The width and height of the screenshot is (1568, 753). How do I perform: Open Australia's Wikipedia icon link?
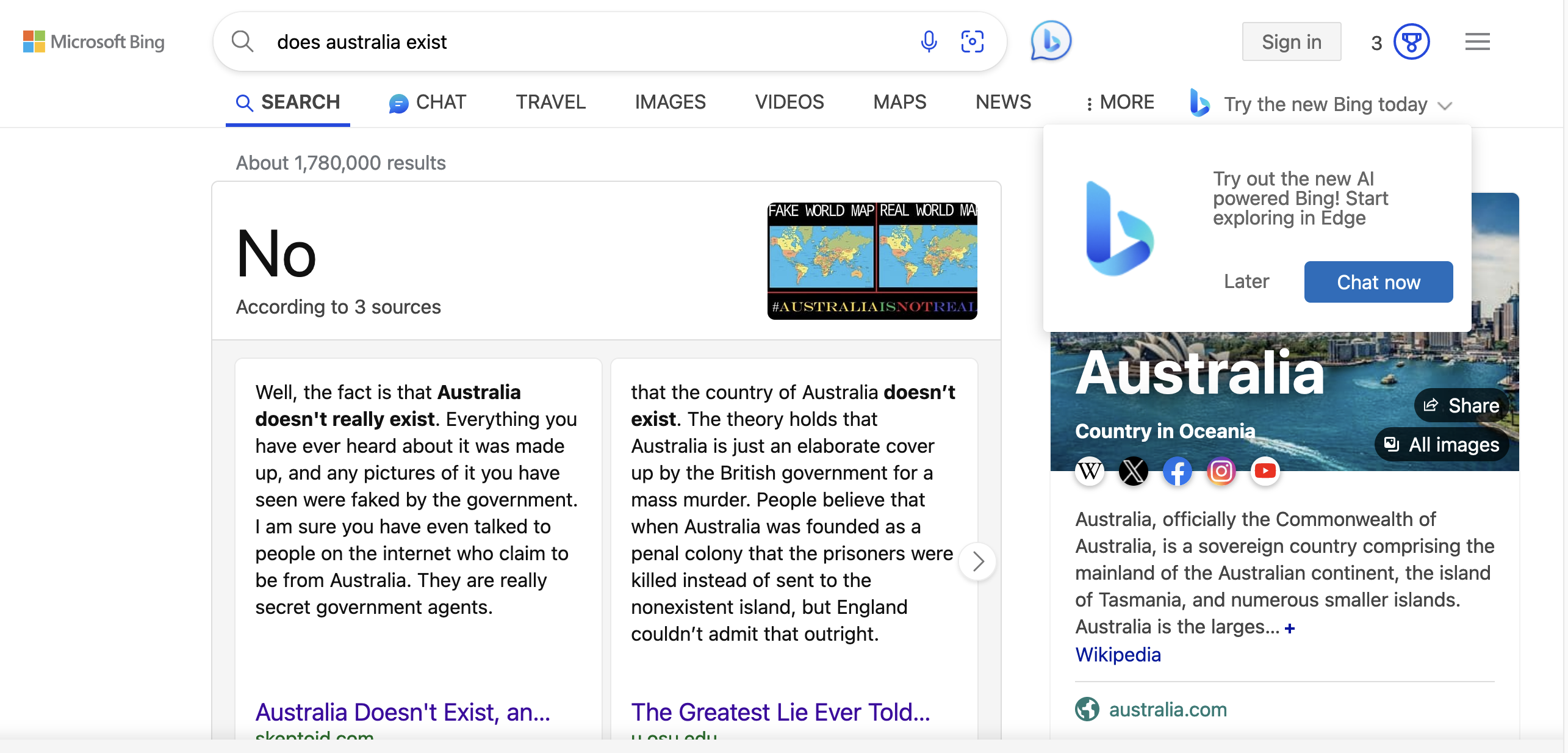point(1090,471)
